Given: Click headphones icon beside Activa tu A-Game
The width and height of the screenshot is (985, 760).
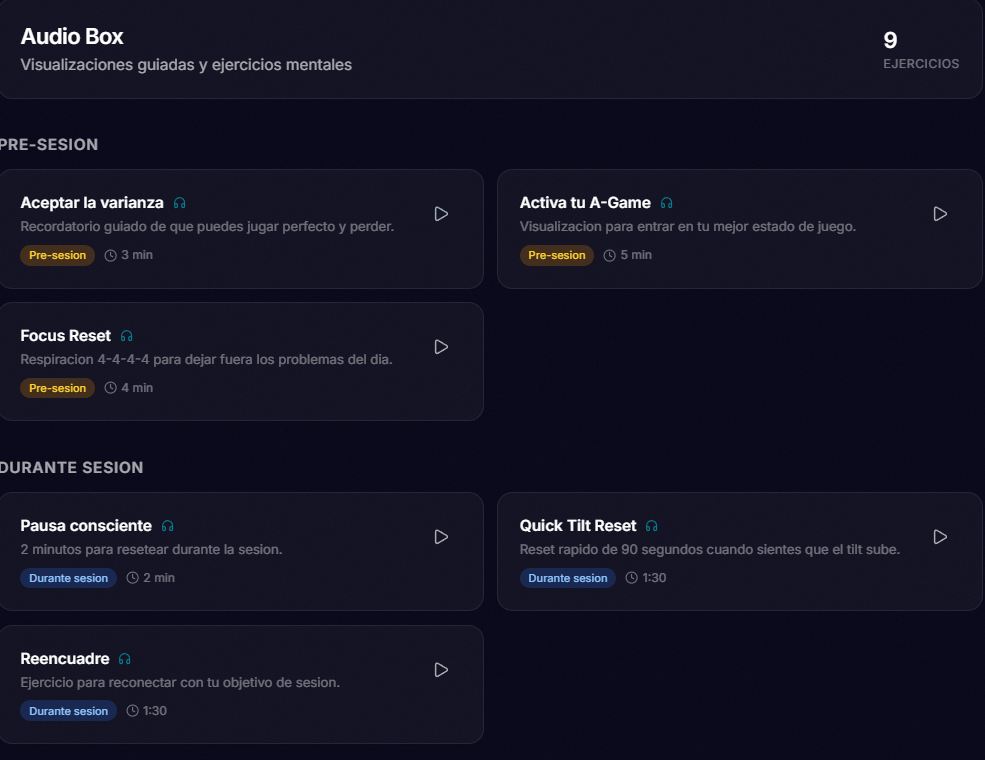Looking at the screenshot, I should 667,203.
